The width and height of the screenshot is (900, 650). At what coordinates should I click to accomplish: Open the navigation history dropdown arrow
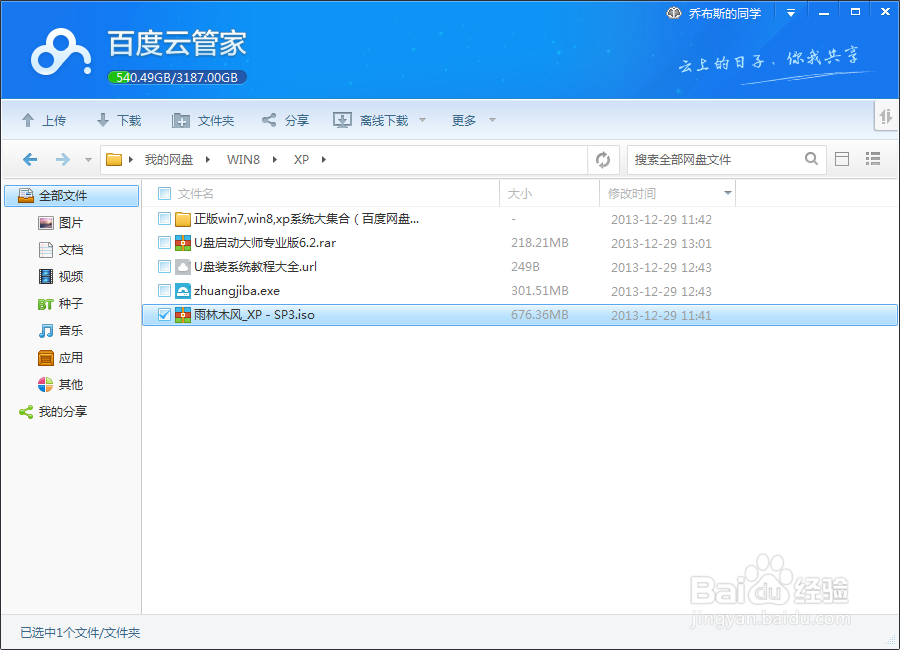click(88, 160)
